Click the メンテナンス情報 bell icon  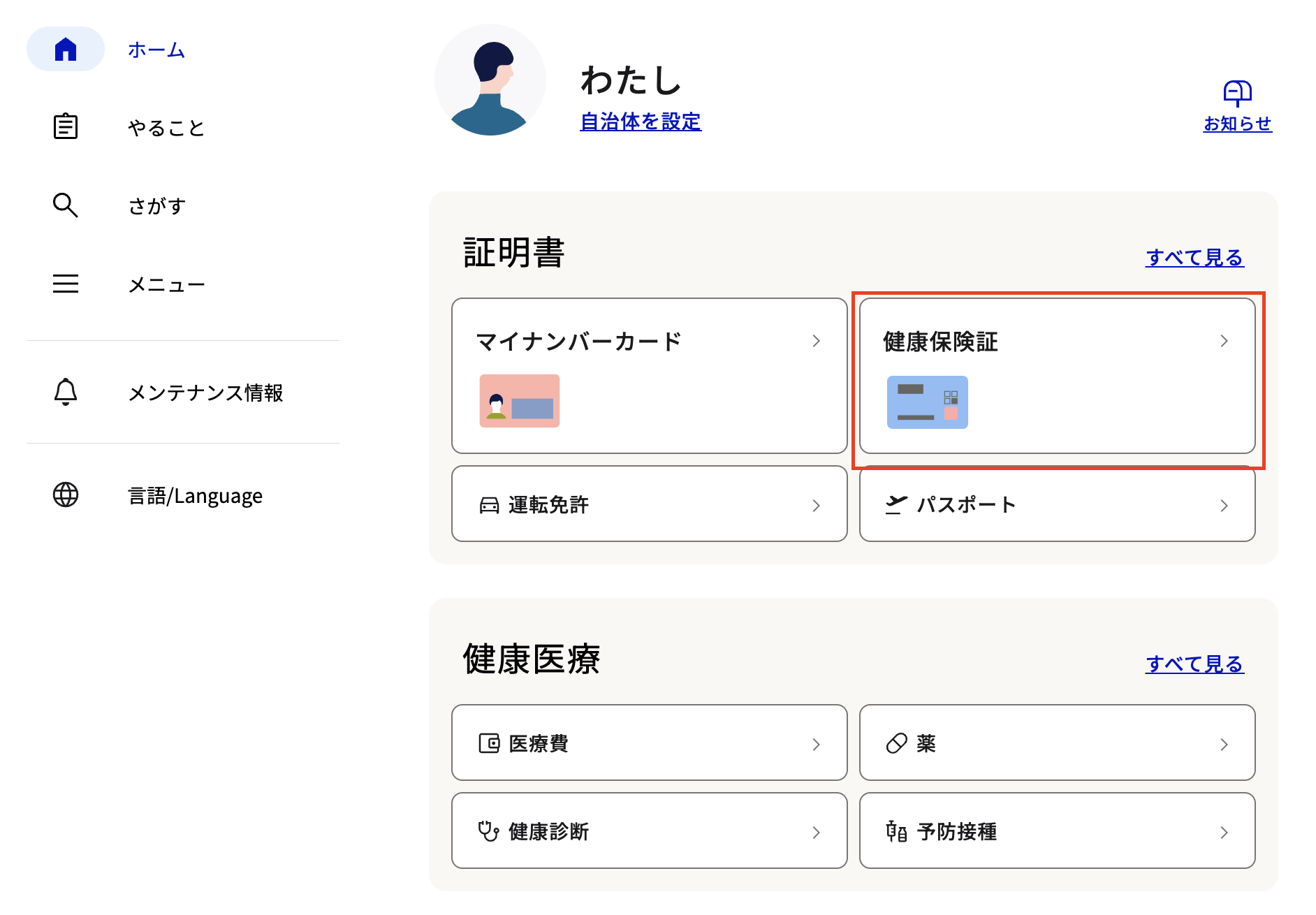click(x=66, y=392)
